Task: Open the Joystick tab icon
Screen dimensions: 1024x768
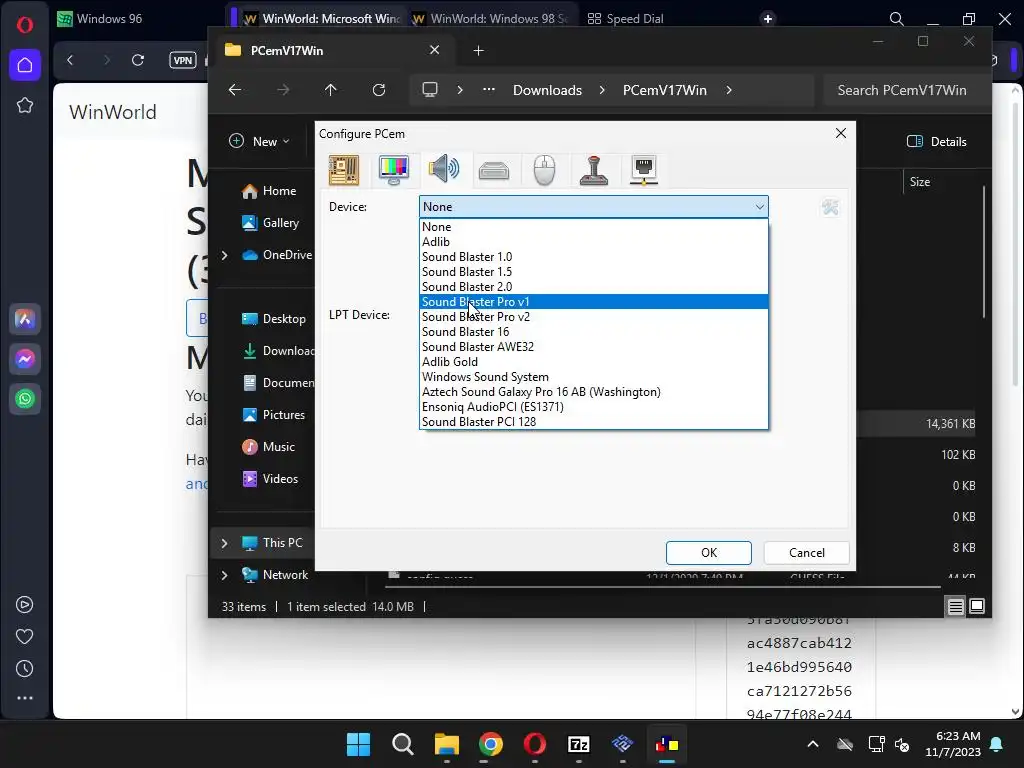Action: 594,170
